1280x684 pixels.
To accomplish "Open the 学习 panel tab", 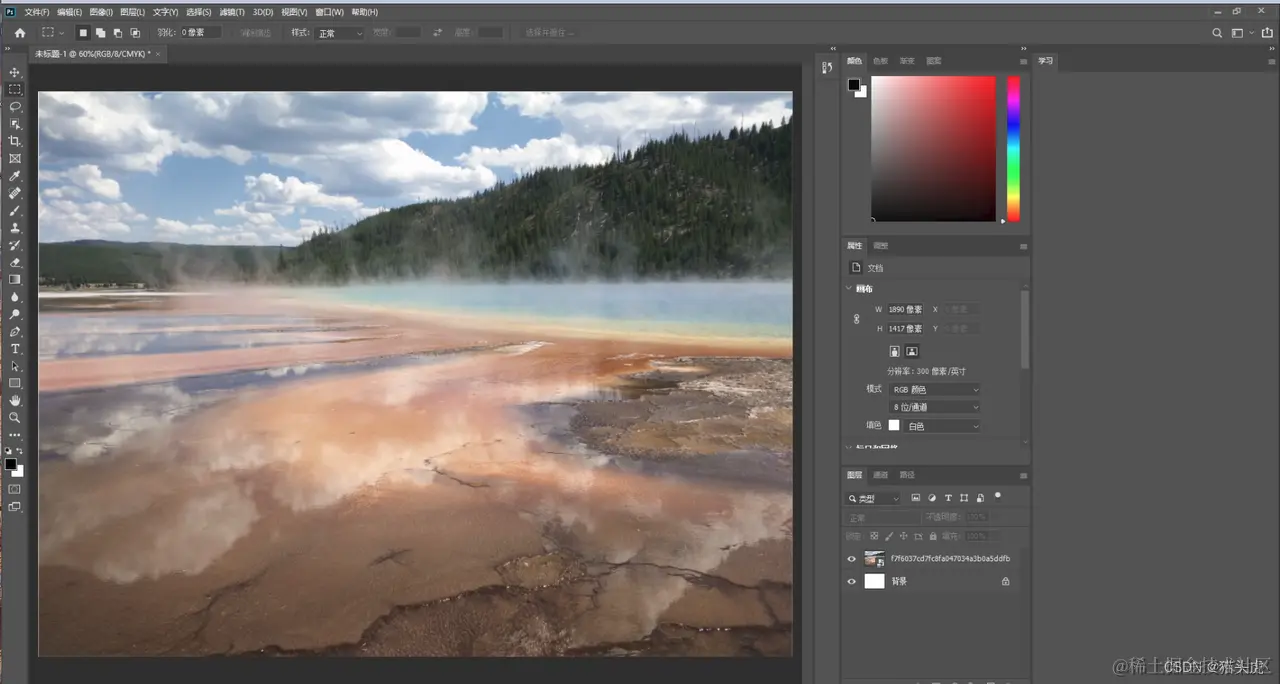I will (1045, 61).
